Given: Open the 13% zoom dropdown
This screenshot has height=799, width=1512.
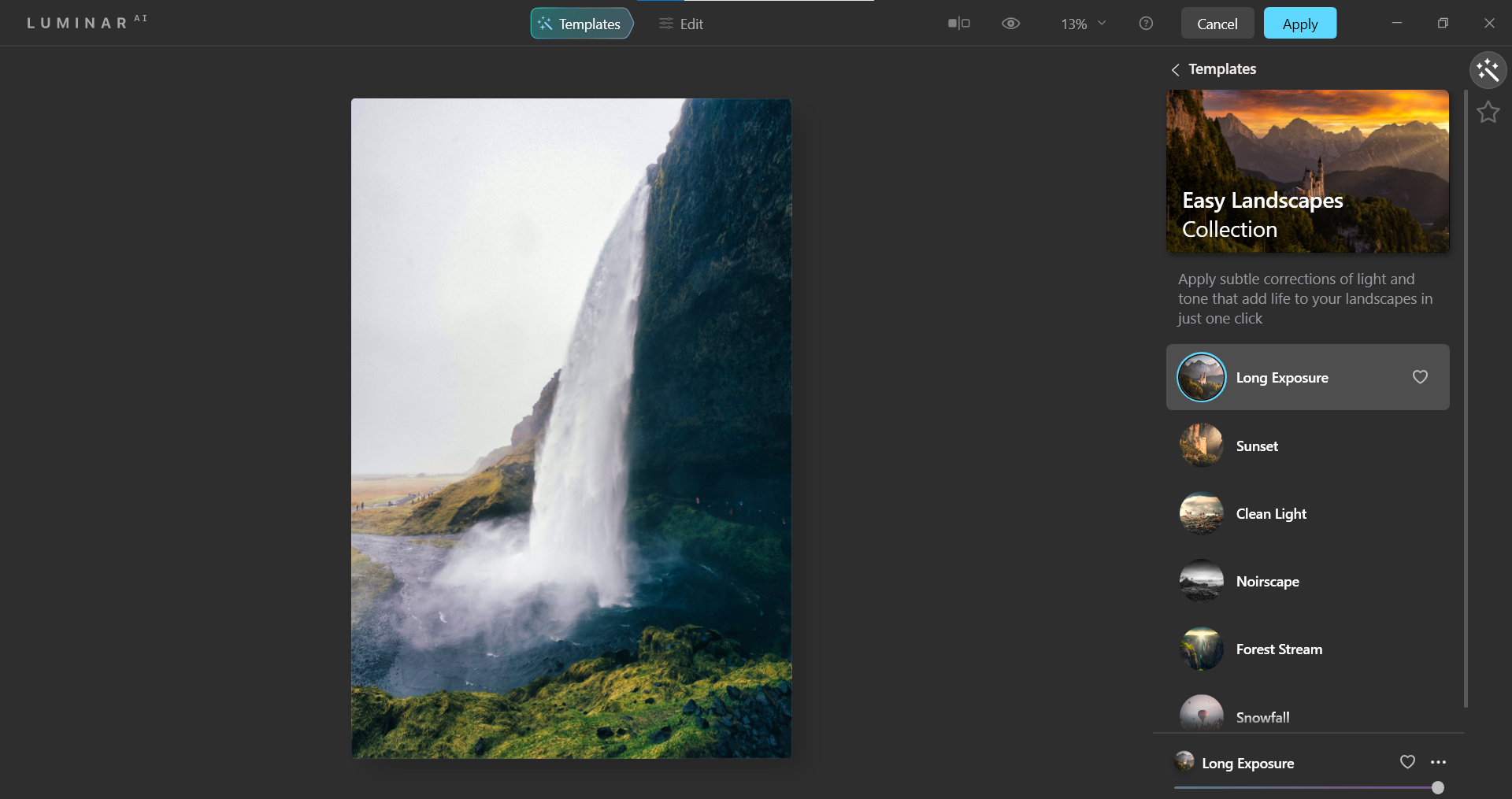Looking at the screenshot, I should point(1084,24).
